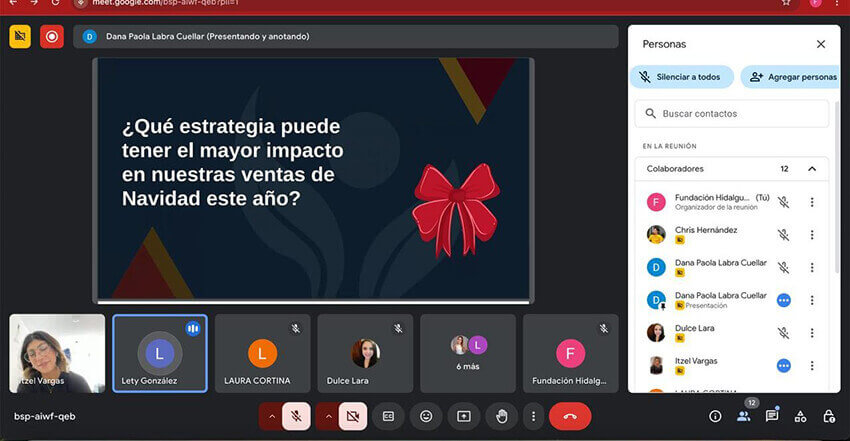This screenshot has height=441, width=850.
Task: Open the emoji reactions button
Action: (x=426, y=416)
